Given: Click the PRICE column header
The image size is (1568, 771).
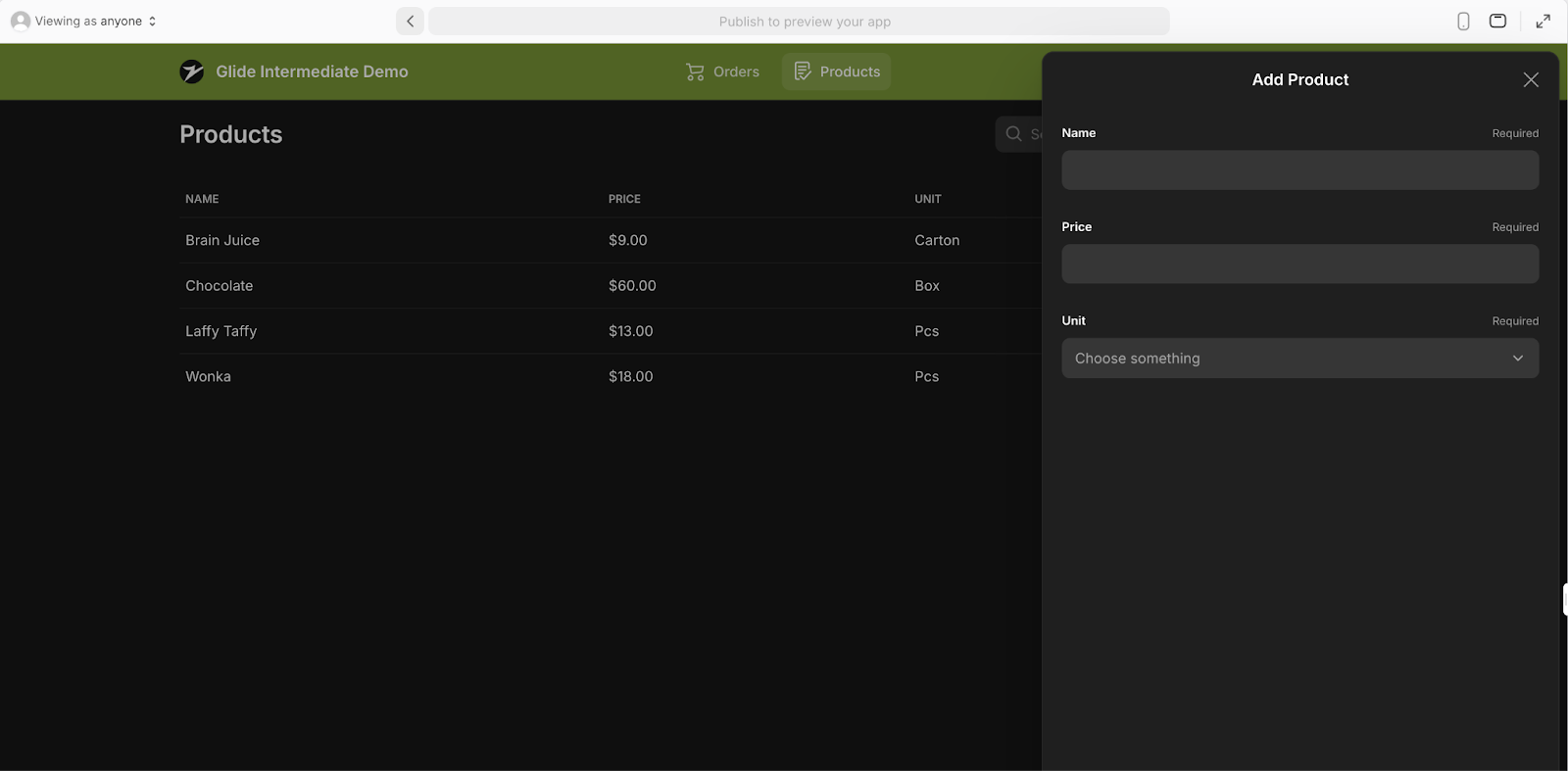Looking at the screenshot, I should [x=624, y=199].
